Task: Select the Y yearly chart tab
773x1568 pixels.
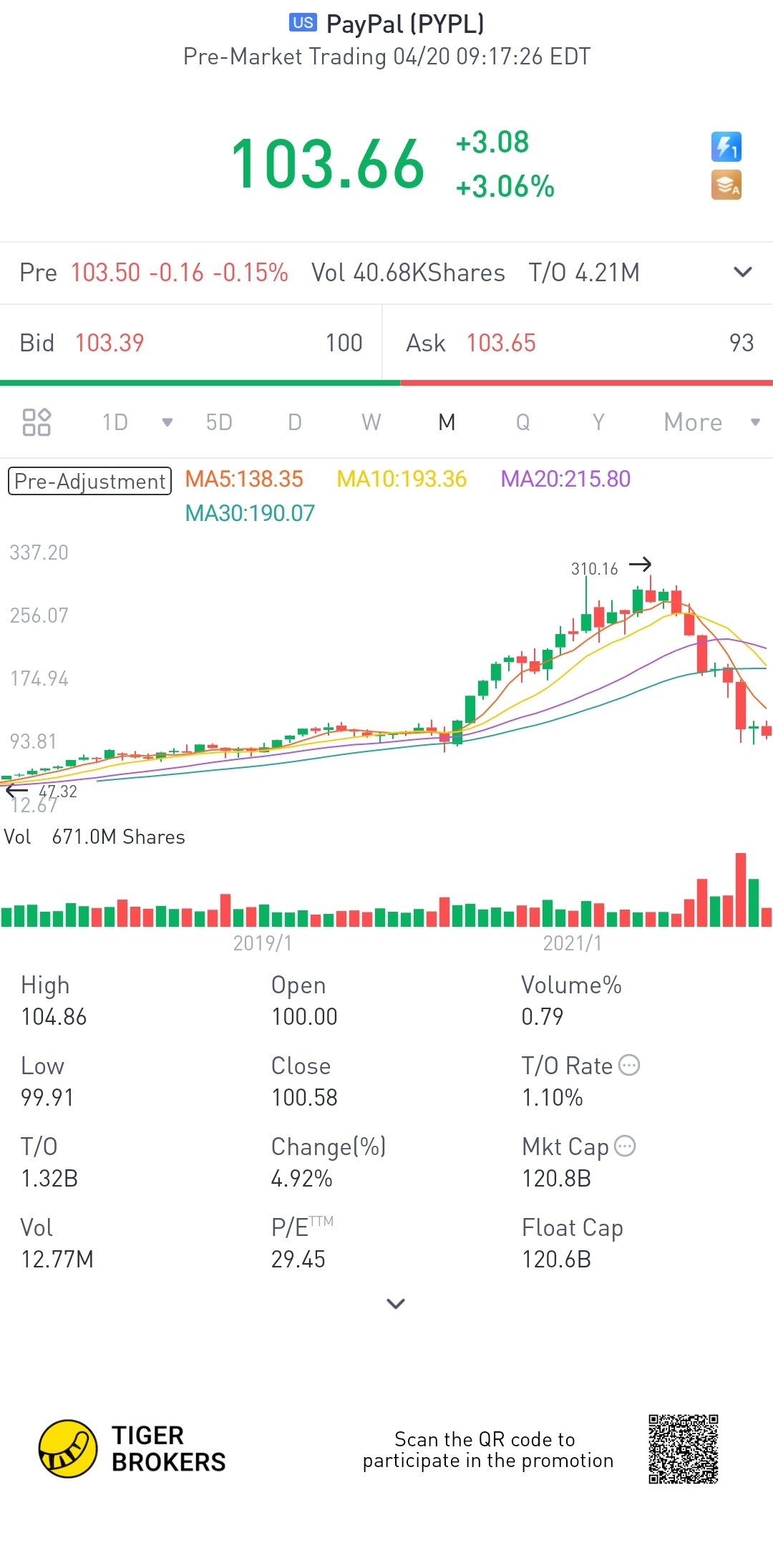Action: point(598,422)
